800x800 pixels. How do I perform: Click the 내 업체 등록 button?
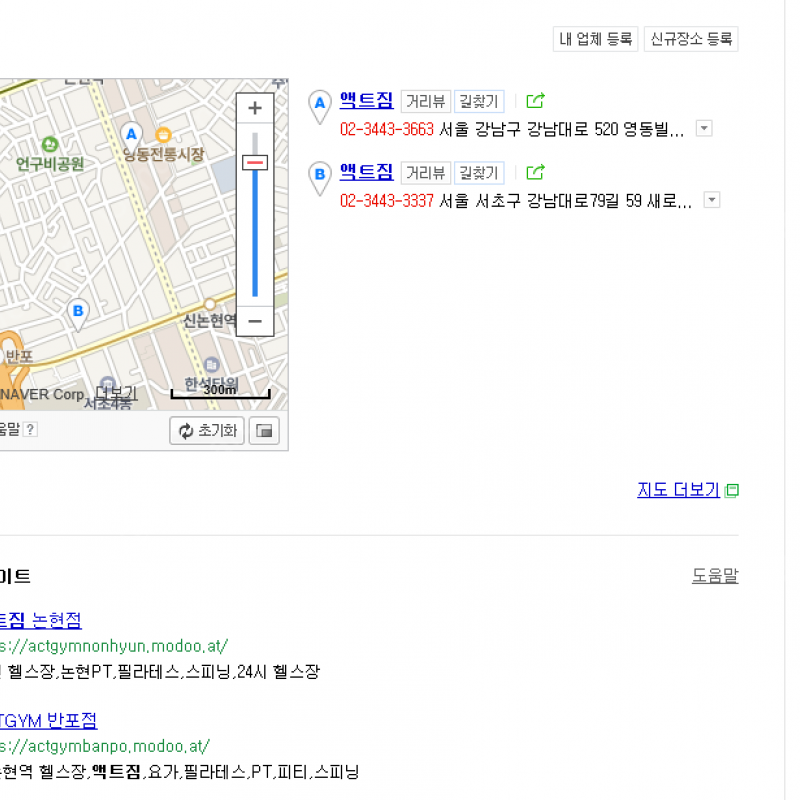tap(595, 39)
